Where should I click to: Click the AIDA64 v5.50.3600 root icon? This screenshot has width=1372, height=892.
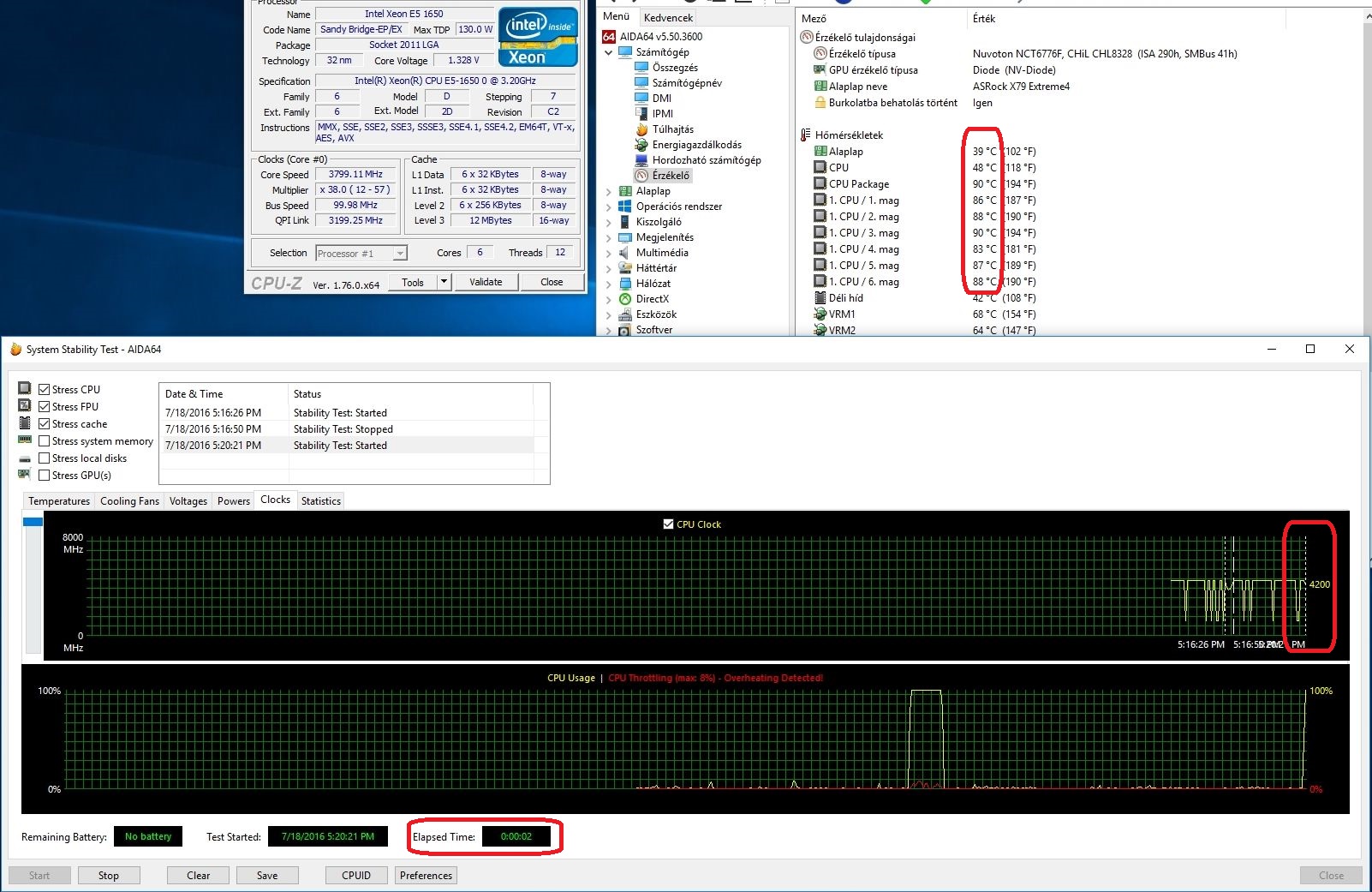pos(609,37)
